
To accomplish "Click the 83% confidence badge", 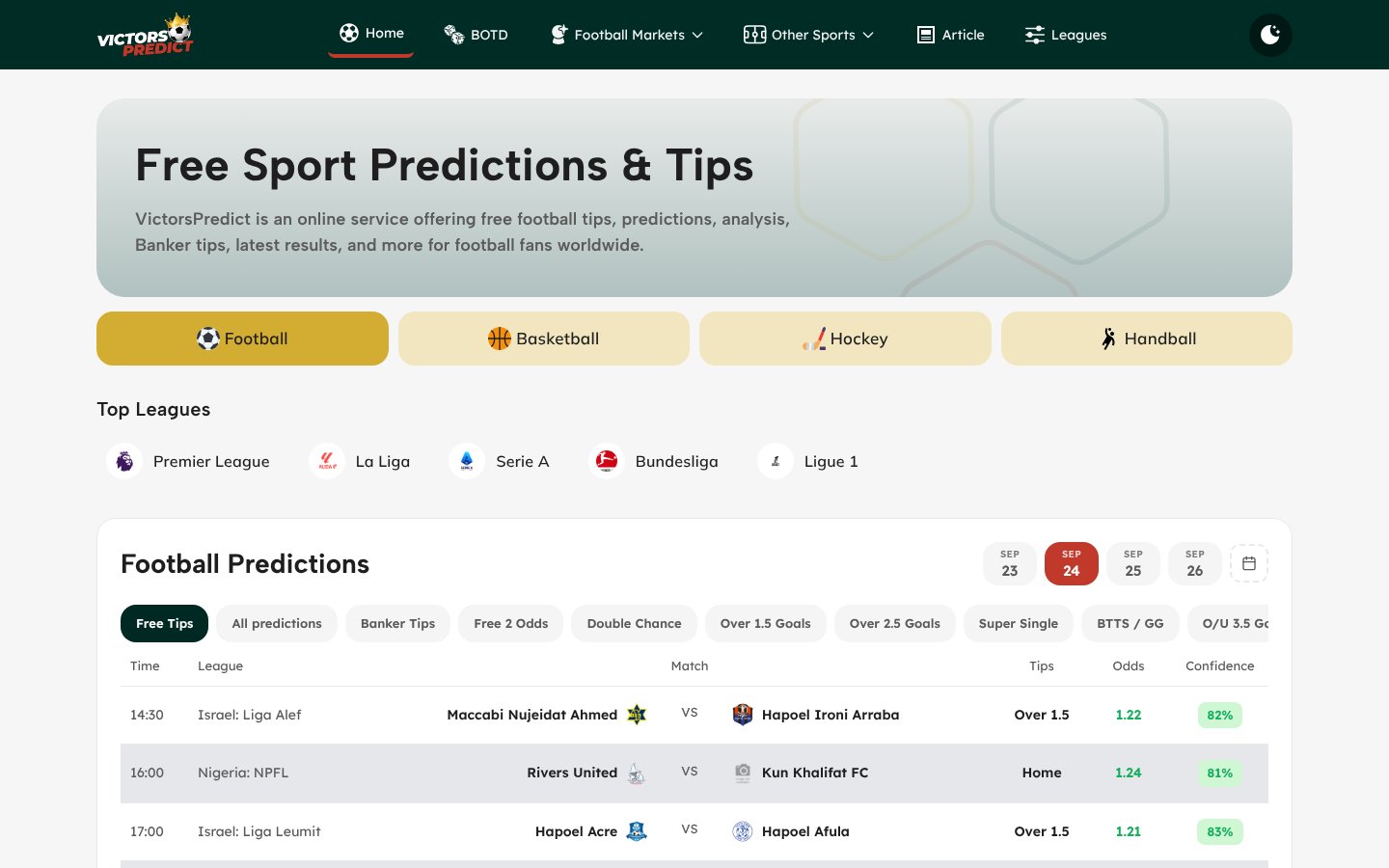I will coord(1220,831).
